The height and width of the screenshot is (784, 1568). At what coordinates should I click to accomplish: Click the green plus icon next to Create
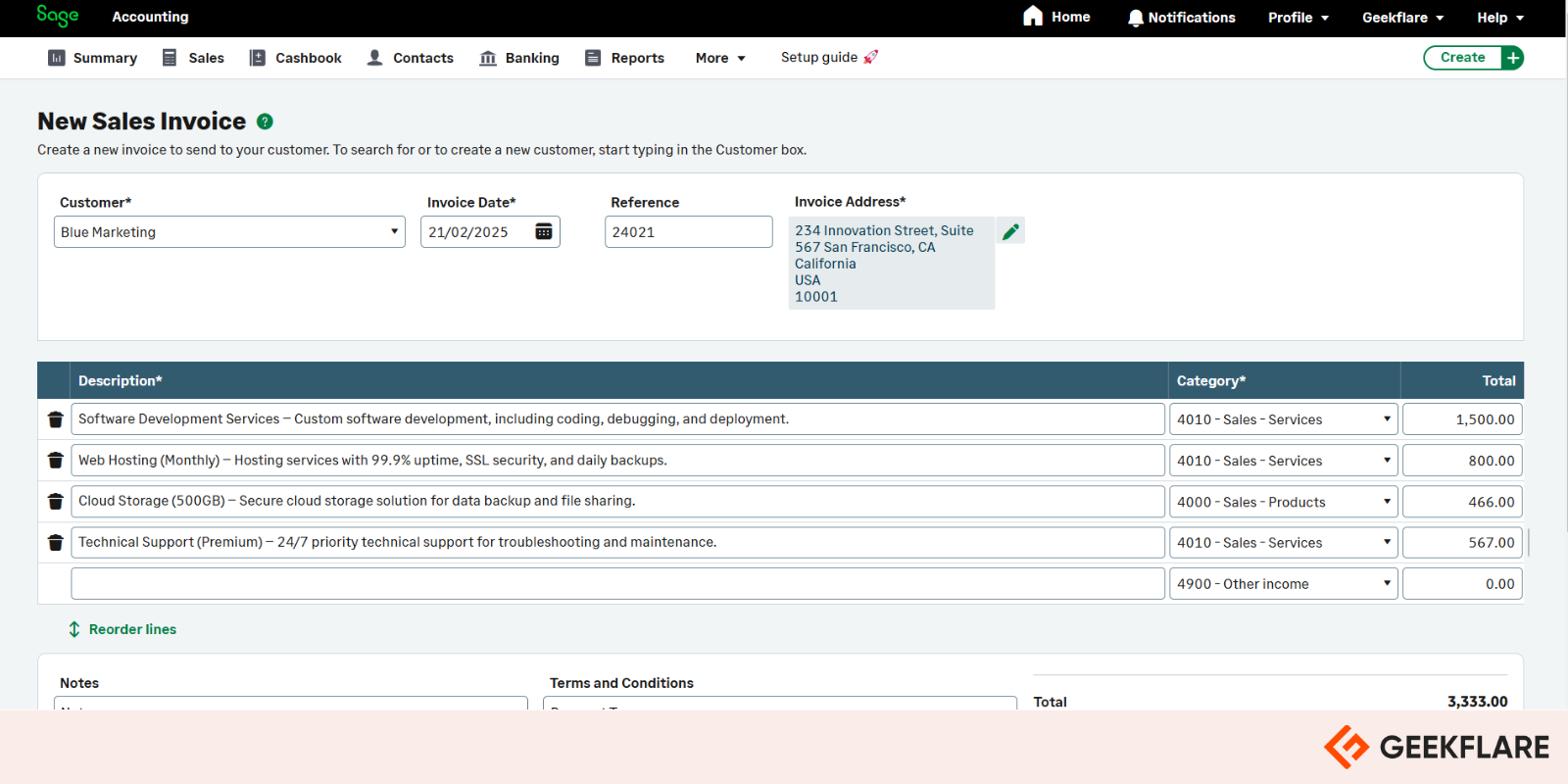pyautogui.click(x=1512, y=58)
